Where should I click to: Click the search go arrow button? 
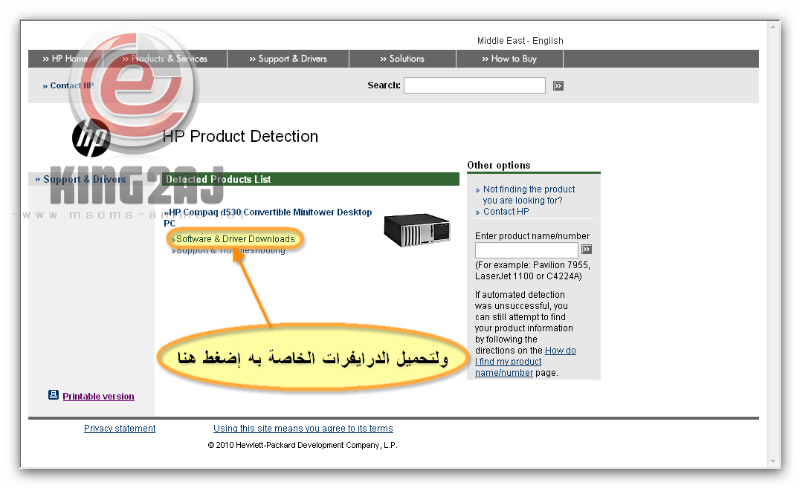tap(558, 86)
